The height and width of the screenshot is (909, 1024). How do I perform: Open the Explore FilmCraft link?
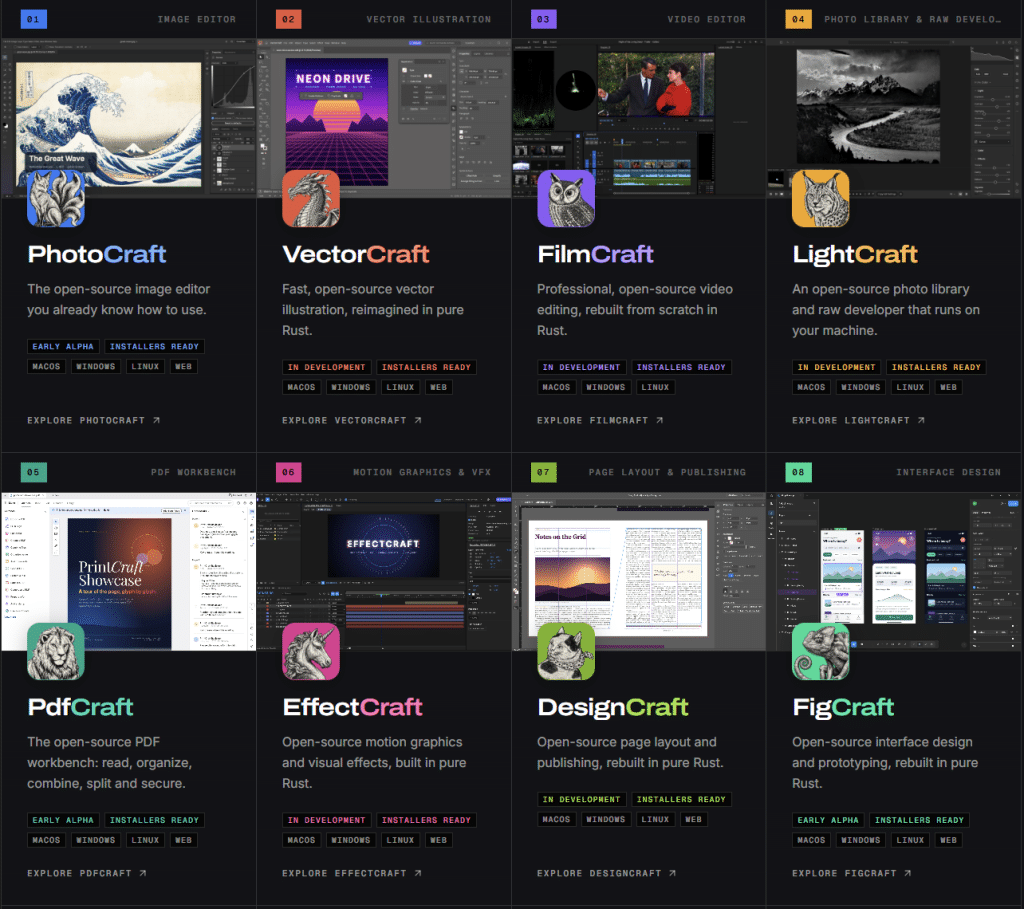(x=600, y=421)
